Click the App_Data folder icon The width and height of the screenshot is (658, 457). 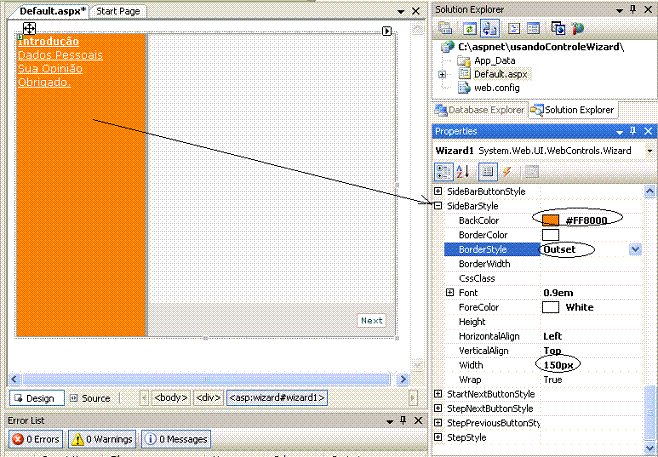(x=463, y=61)
